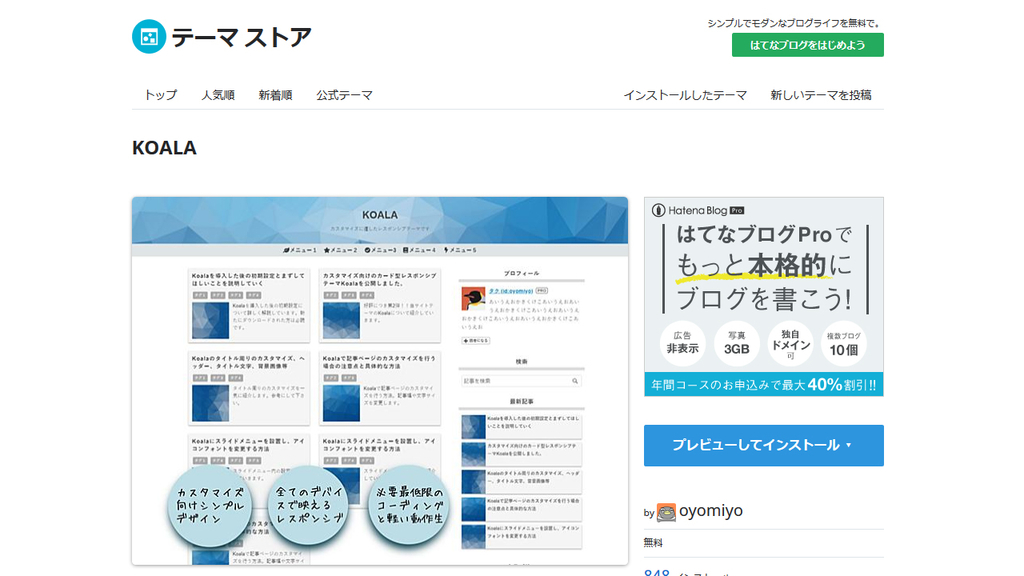Open インストールしたテーマ page

point(684,95)
